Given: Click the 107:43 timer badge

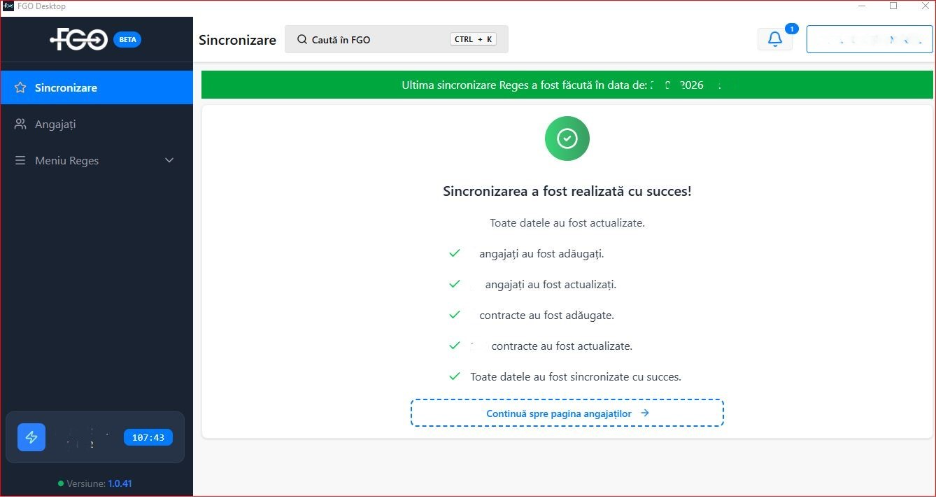Looking at the screenshot, I should [148, 437].
